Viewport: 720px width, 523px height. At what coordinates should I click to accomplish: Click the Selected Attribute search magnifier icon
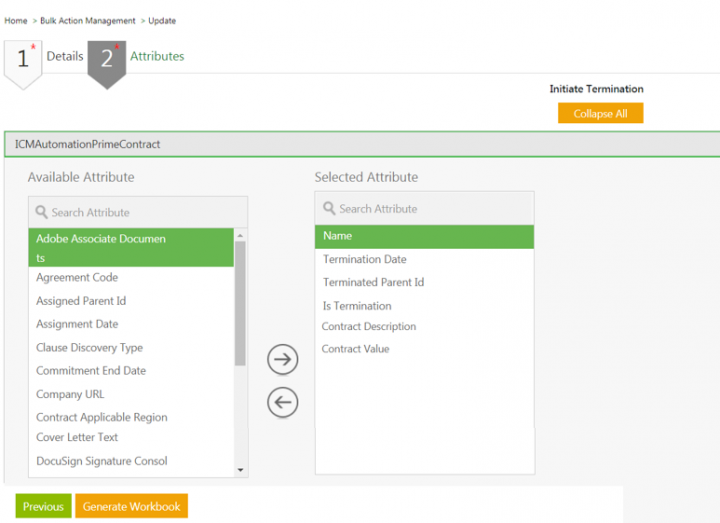[328, 209]
